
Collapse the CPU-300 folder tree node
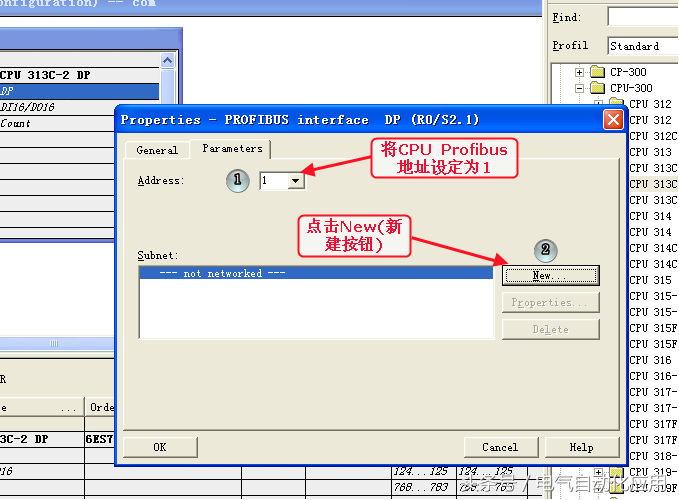point(579,88)
